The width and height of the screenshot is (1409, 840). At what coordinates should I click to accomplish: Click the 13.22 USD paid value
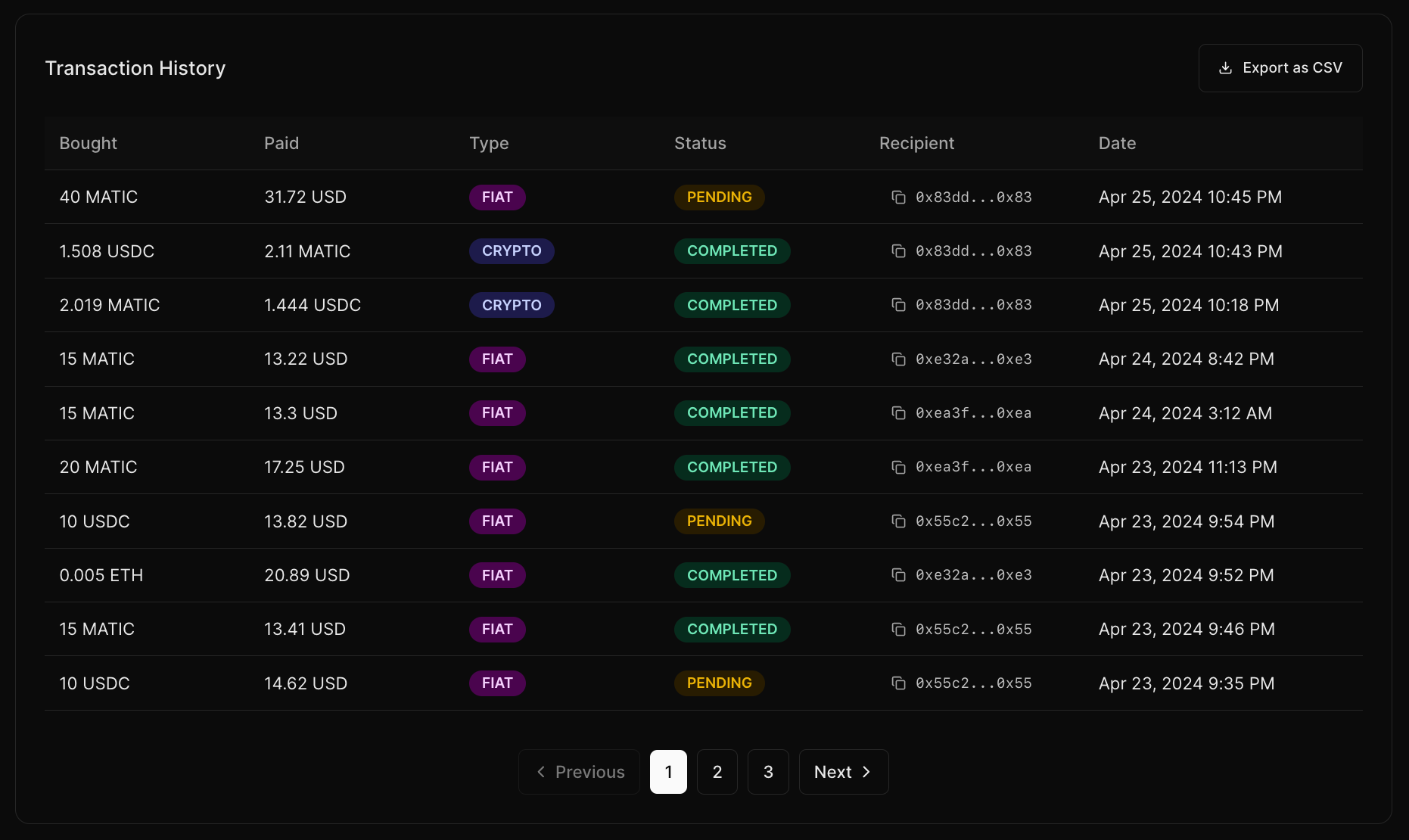(x=306, y=359)
